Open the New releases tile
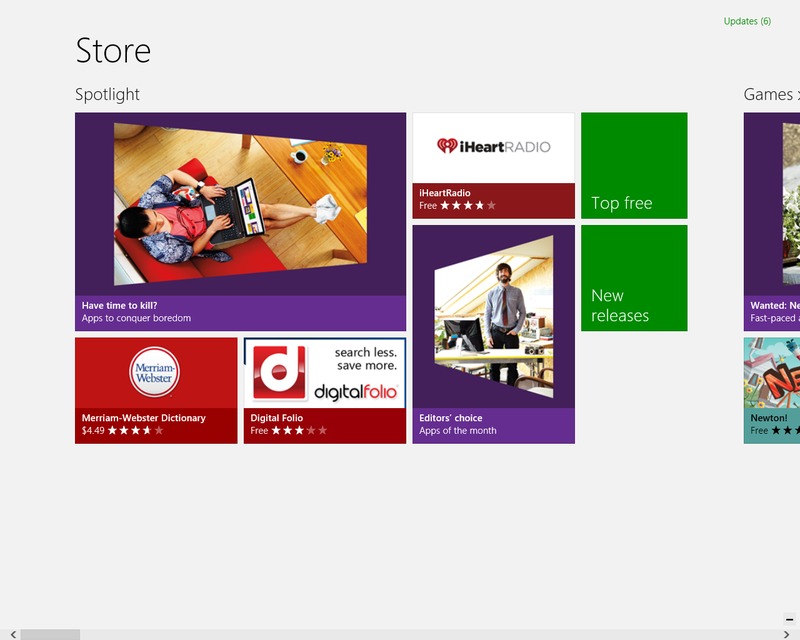Image resolution: width=800 pixels, height=640 pixels. point(633,278)
